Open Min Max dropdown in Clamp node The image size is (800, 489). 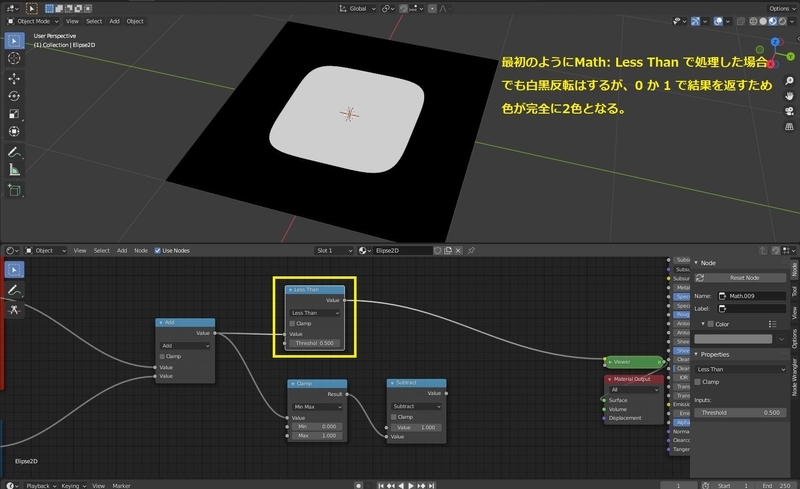tap(317, 407)
